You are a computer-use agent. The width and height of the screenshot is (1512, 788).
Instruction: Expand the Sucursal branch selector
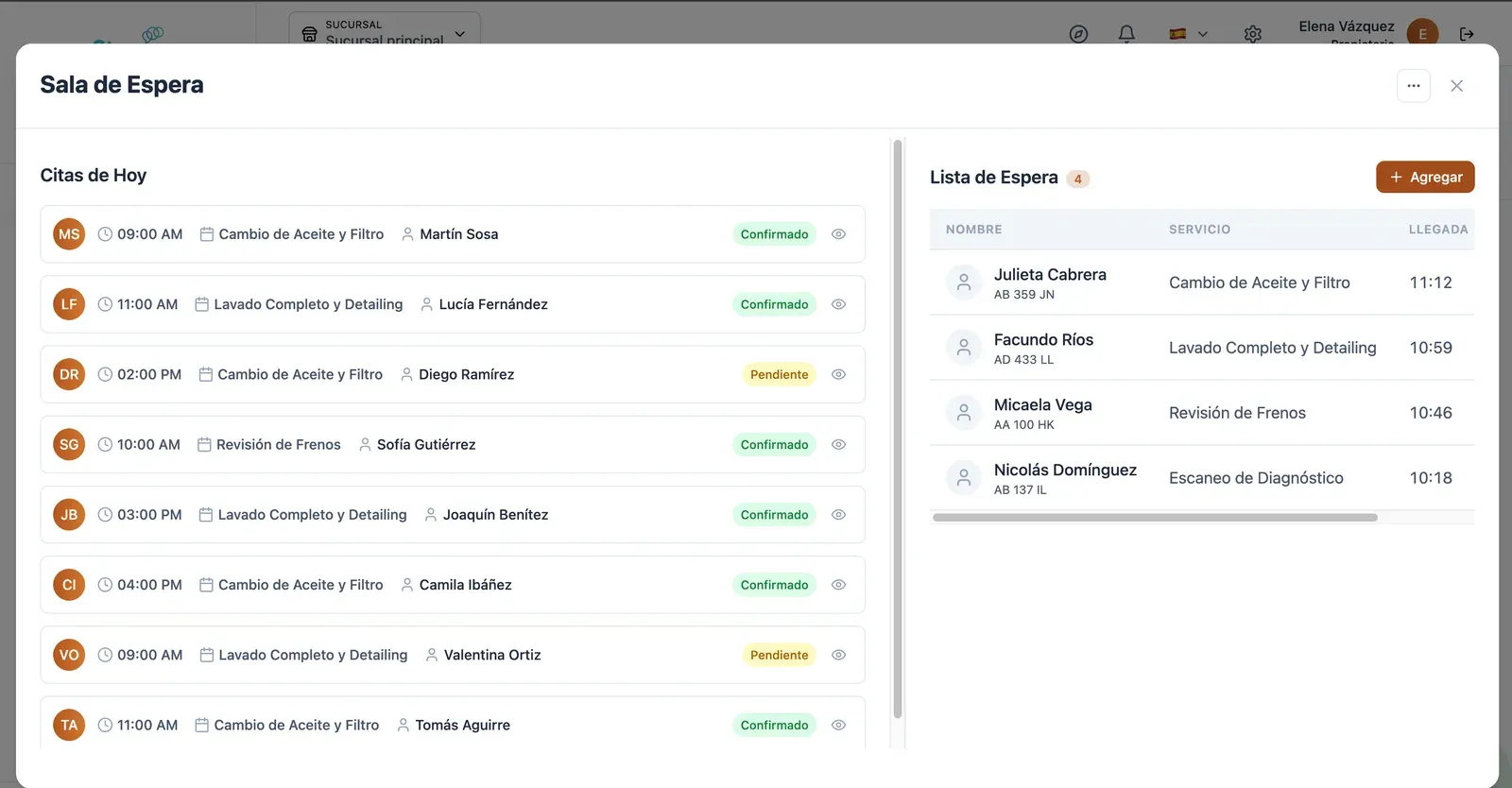tap(385, 29)
